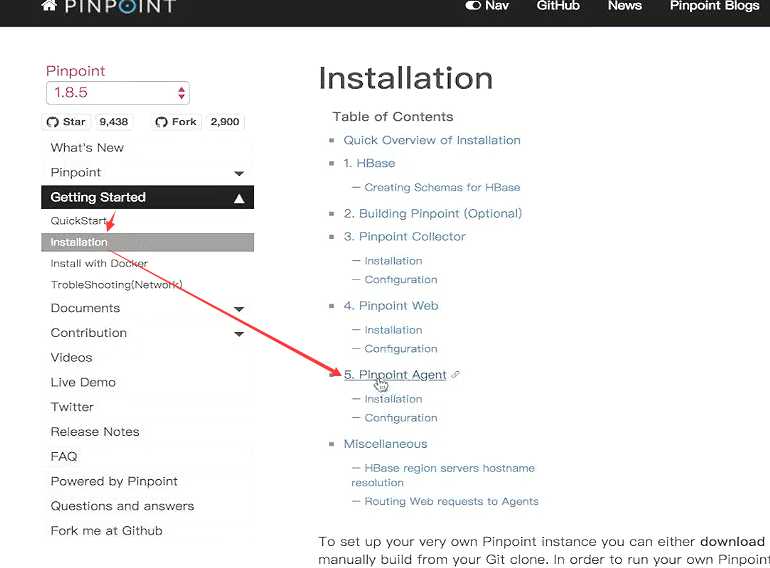Expand the Pinpoint sidebar section
This screenshot has width=770, height=568.
(147, 173)
